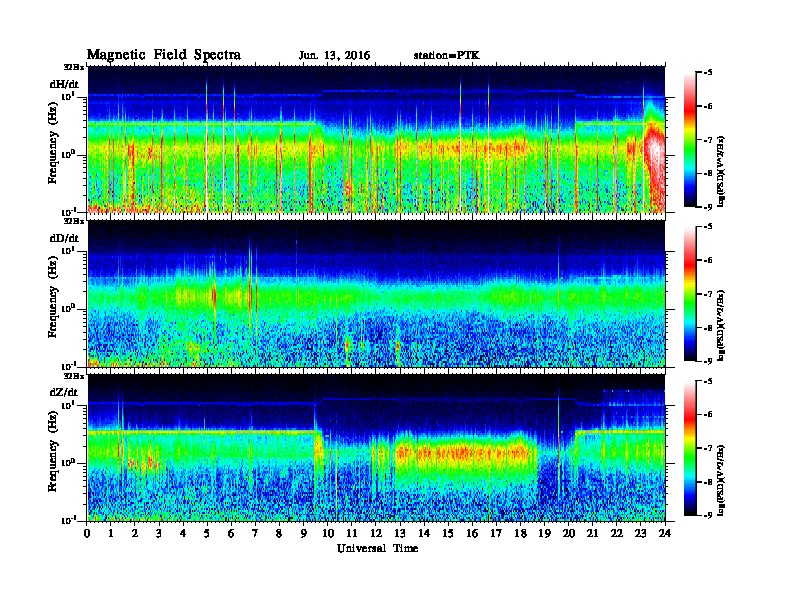
Task: Click hour tick label "7" on the time axis
Action: click(x=255, y=533)
